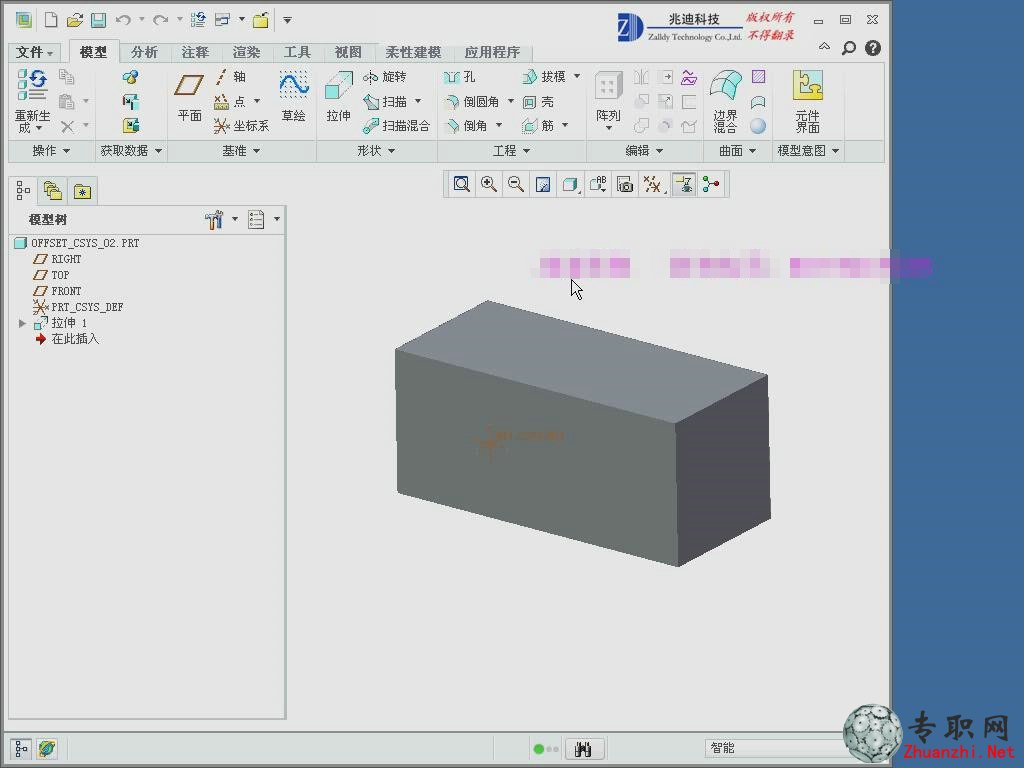
Task: Select the TOP datum plane in tree
Action: pyautogui.click(x=51, y=275)
